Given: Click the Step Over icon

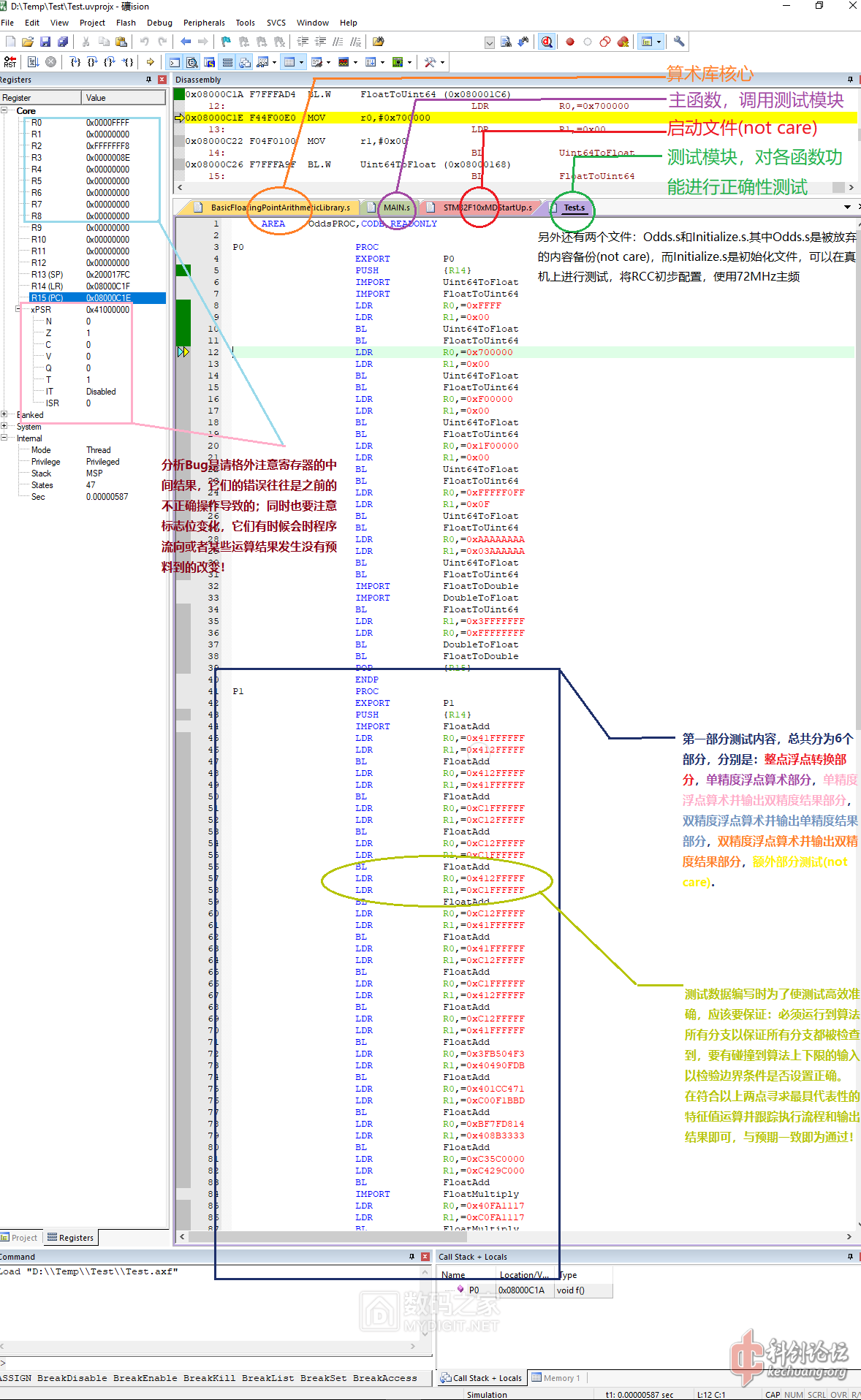Looking at the screenshot, I should (92, 62).
